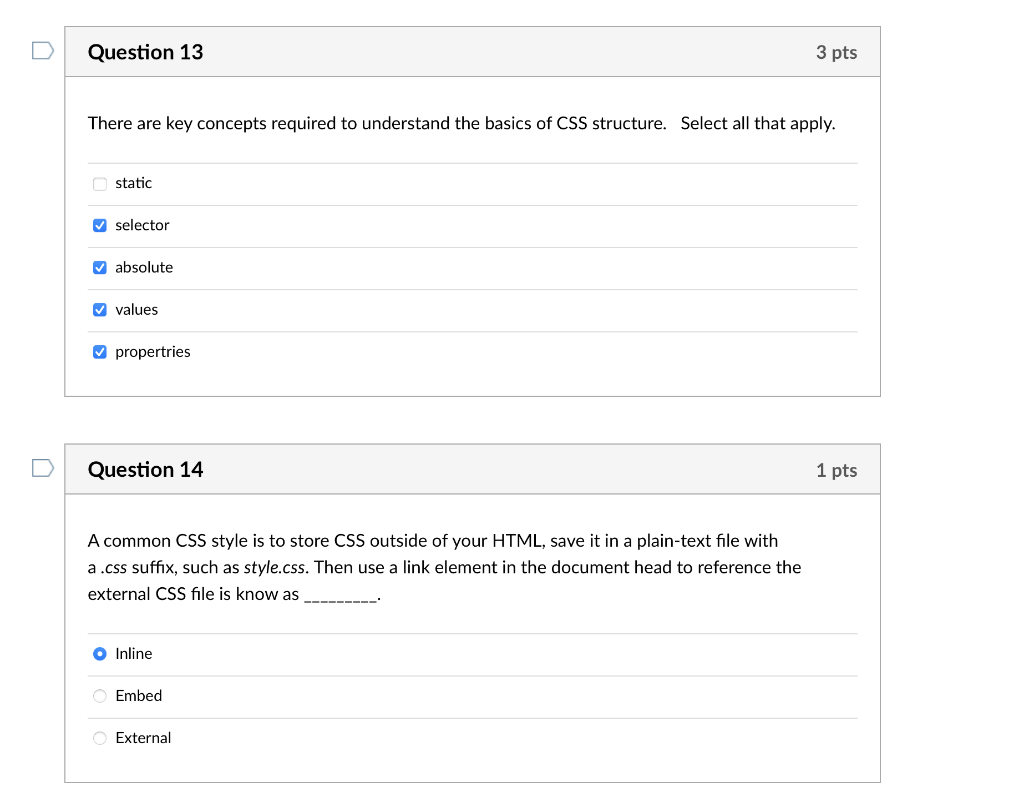Click the 'absolute' answer label text
This screenshot has height=807, width=1024.
click(x=144, y=267)
